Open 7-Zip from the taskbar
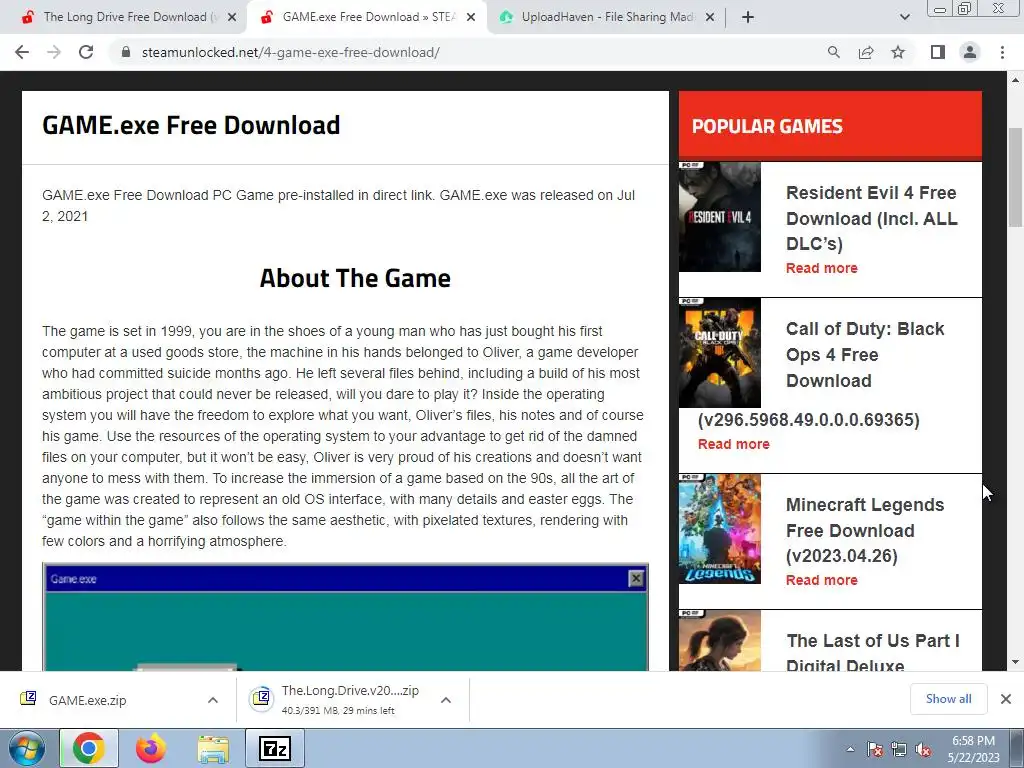The width and height of the screenshot is (1024, 768). [x=275, y=748]
